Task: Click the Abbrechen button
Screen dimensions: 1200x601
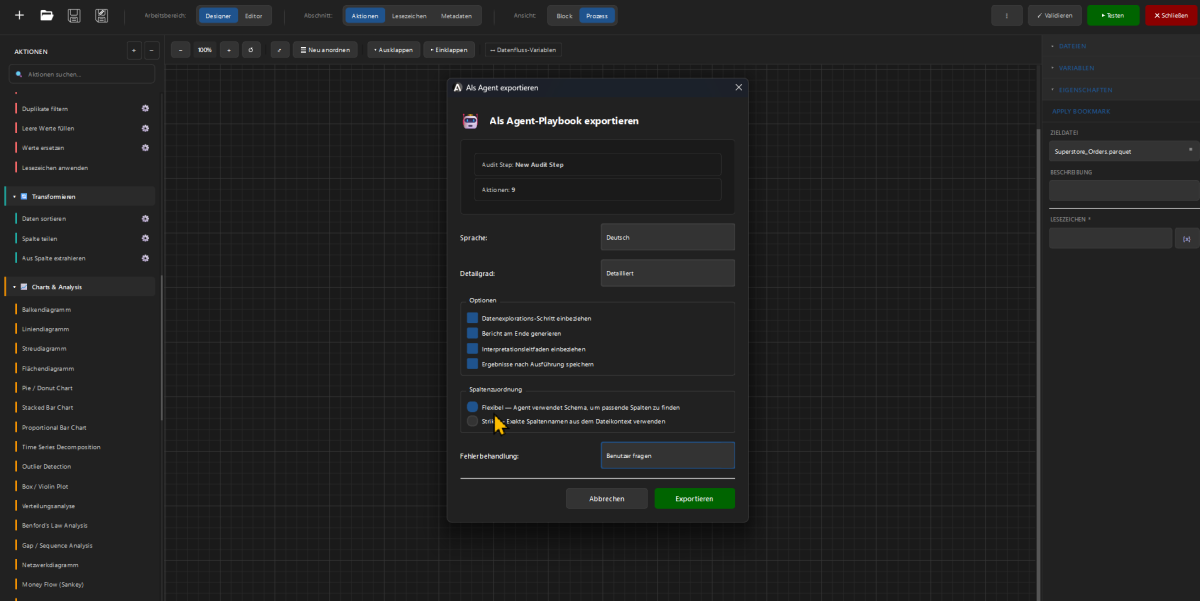Action: coord(606,498)
